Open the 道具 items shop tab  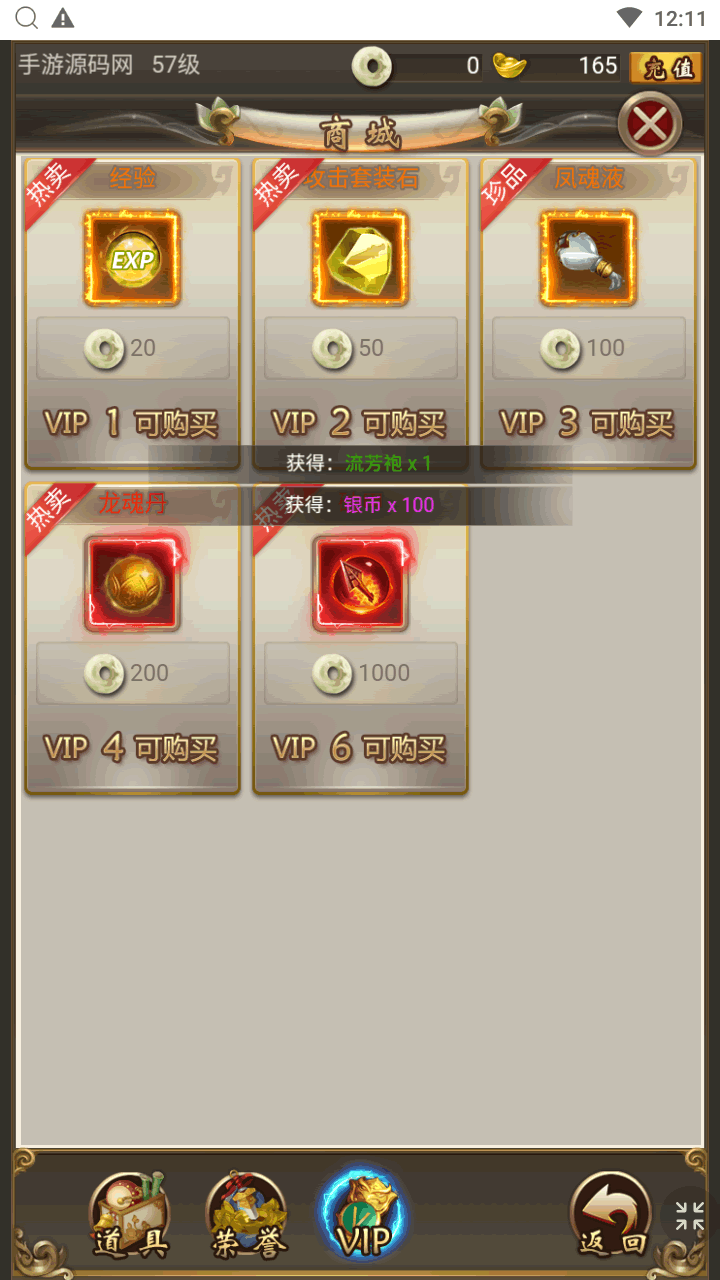pyautogui.click(x=130, y=1217)
